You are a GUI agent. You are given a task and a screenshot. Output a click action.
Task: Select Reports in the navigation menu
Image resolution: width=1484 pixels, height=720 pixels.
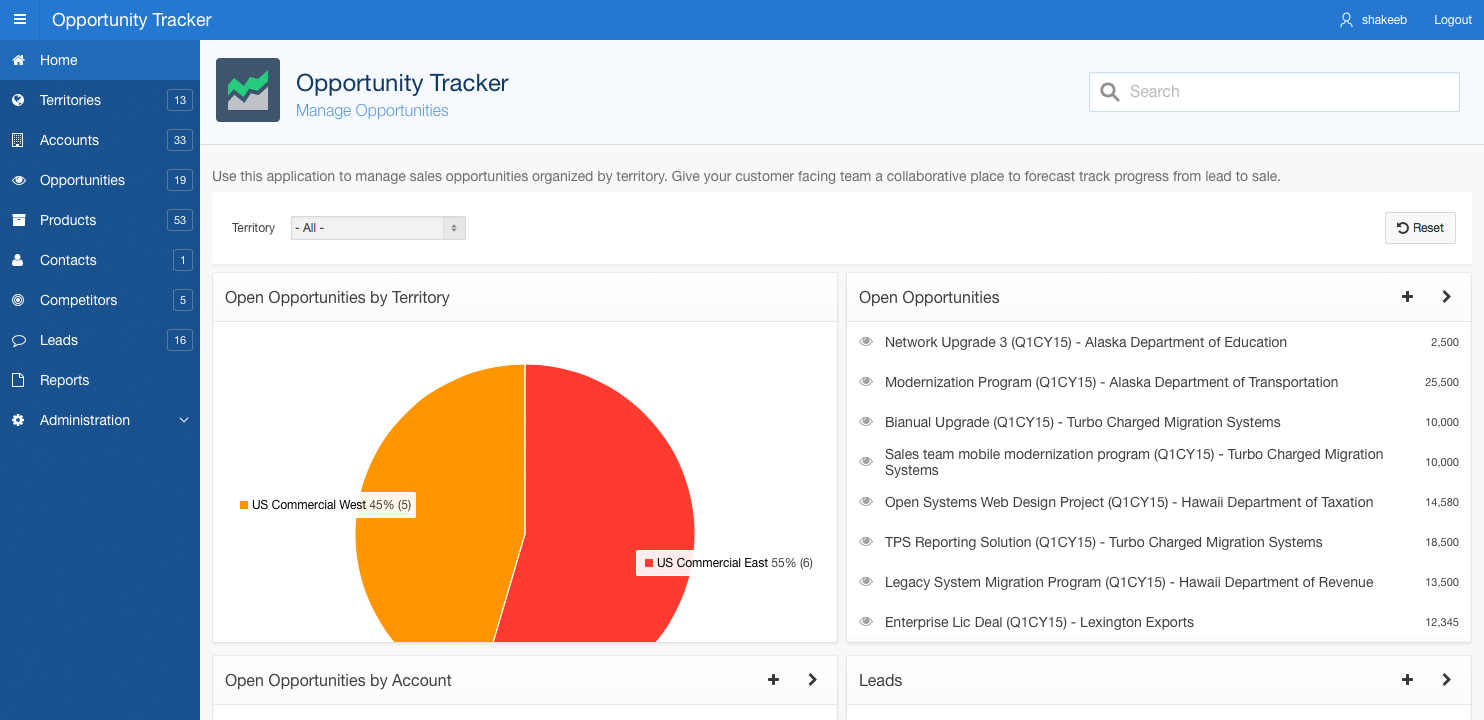(x=64, y=380)
